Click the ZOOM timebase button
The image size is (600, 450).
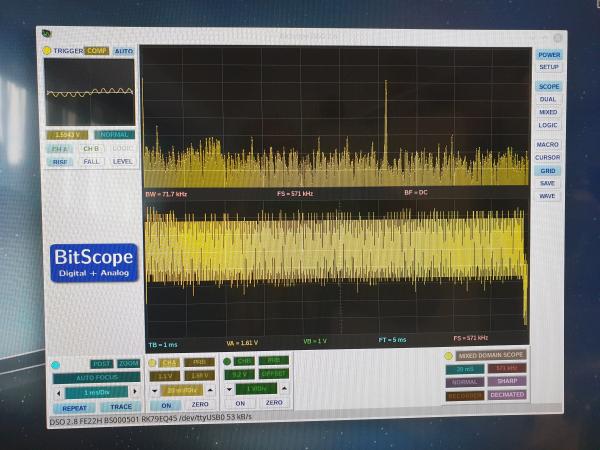pos(128,363)
